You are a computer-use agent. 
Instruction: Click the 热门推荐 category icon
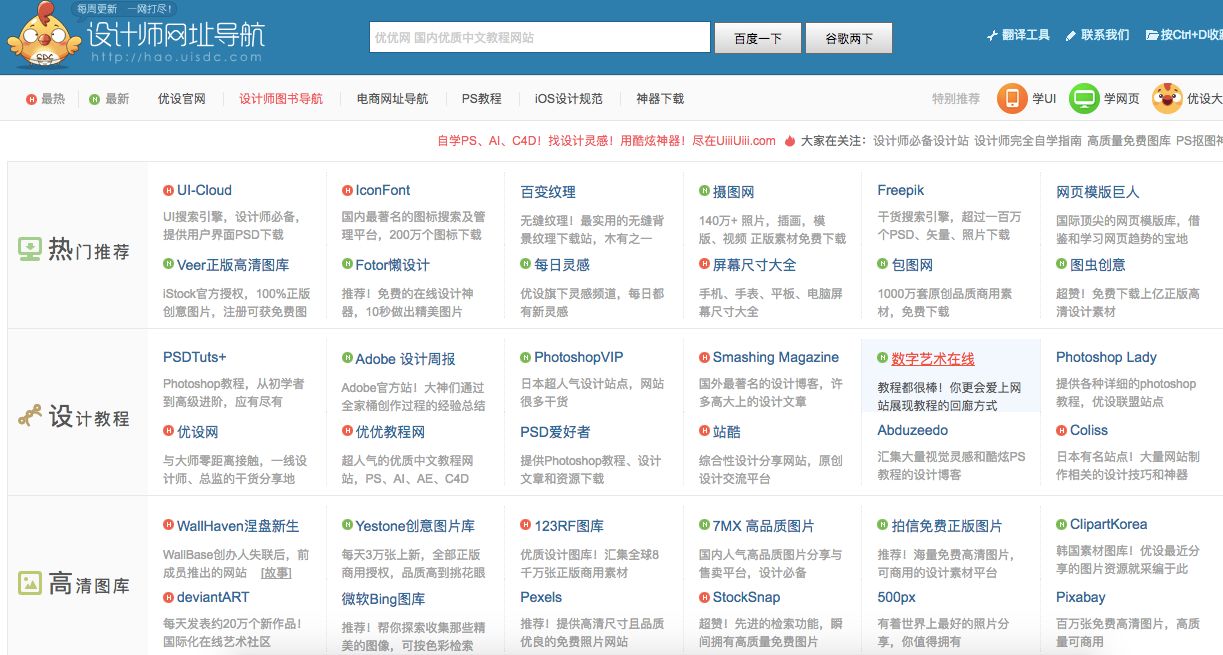(x=29, y=250)
